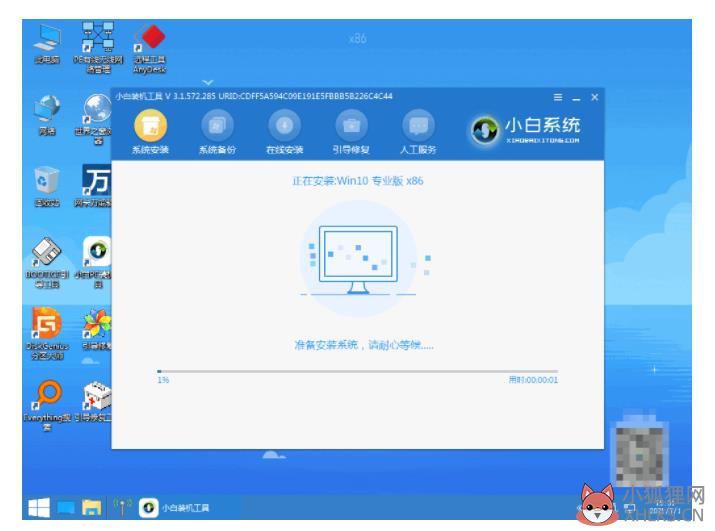
Task: Click the small chevron above the window
Action: (208, 83)
